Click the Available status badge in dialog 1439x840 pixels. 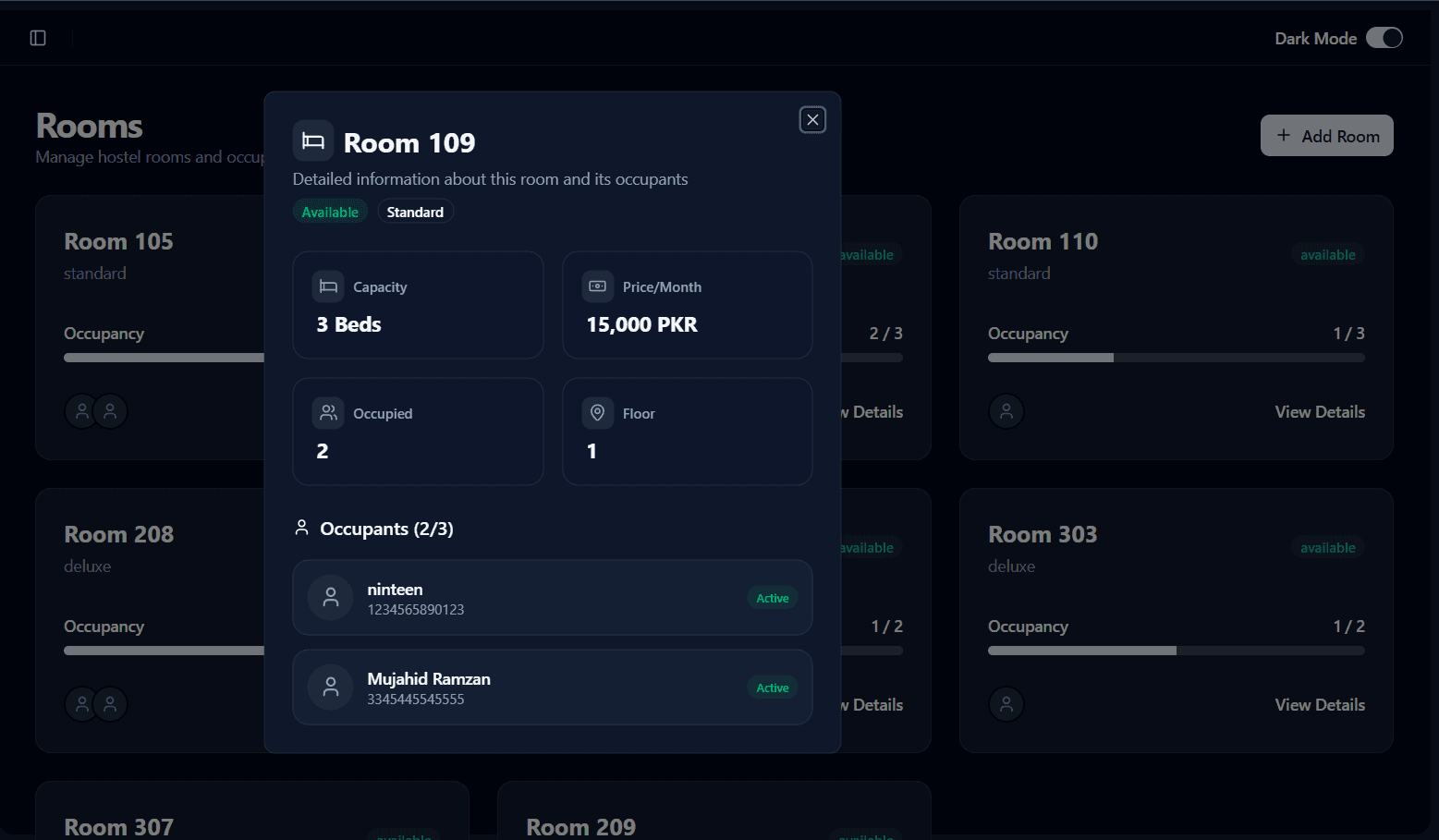330,212
